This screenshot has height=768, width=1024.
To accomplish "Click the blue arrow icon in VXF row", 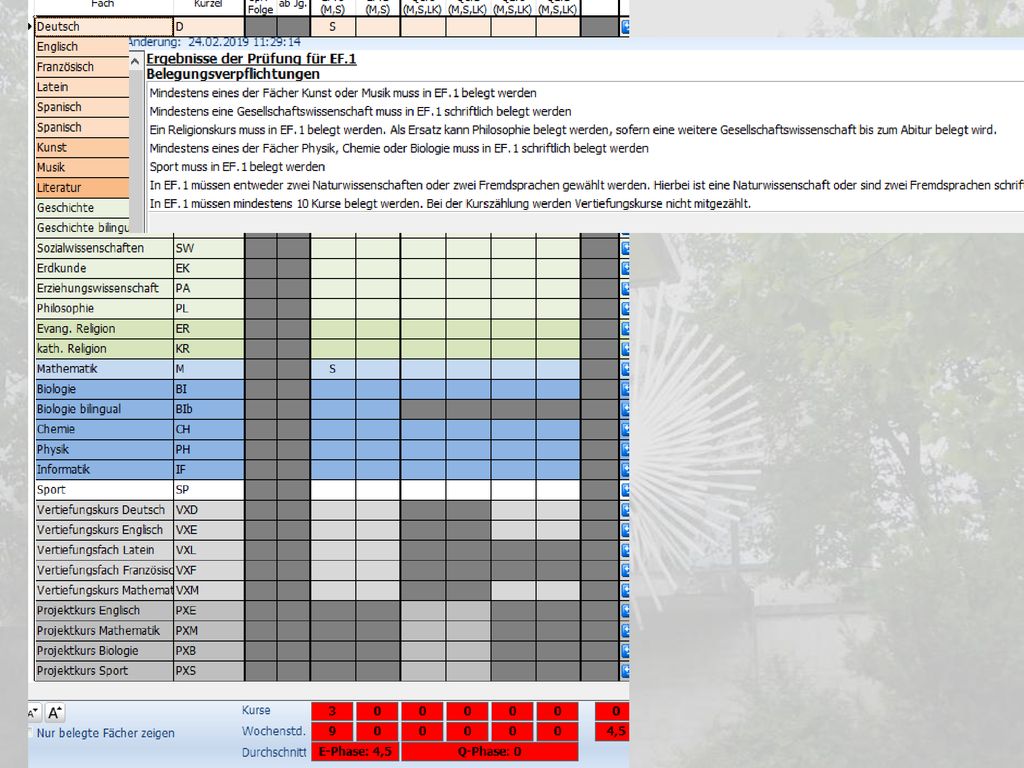I will click(625, 570).
